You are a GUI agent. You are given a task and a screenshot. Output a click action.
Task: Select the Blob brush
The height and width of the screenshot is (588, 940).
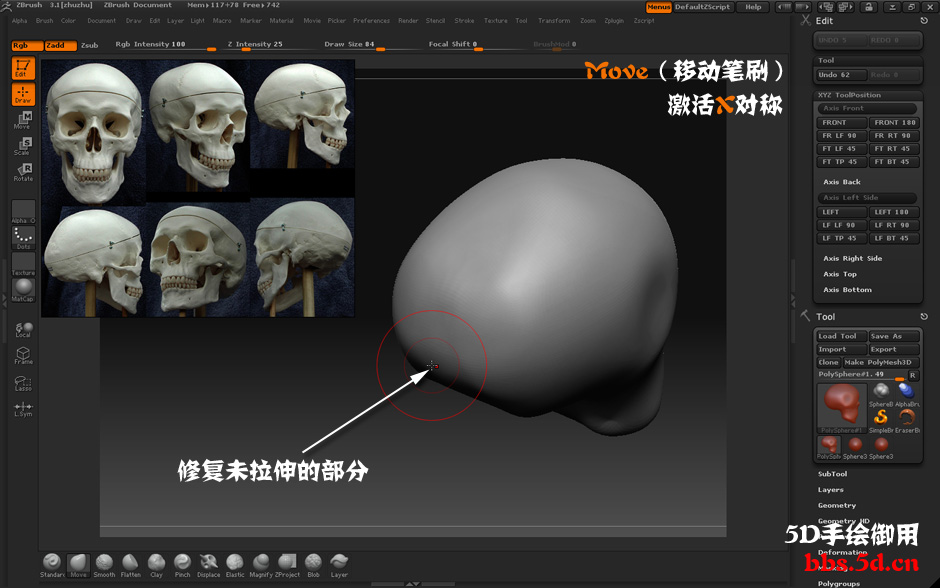point(313,565)
